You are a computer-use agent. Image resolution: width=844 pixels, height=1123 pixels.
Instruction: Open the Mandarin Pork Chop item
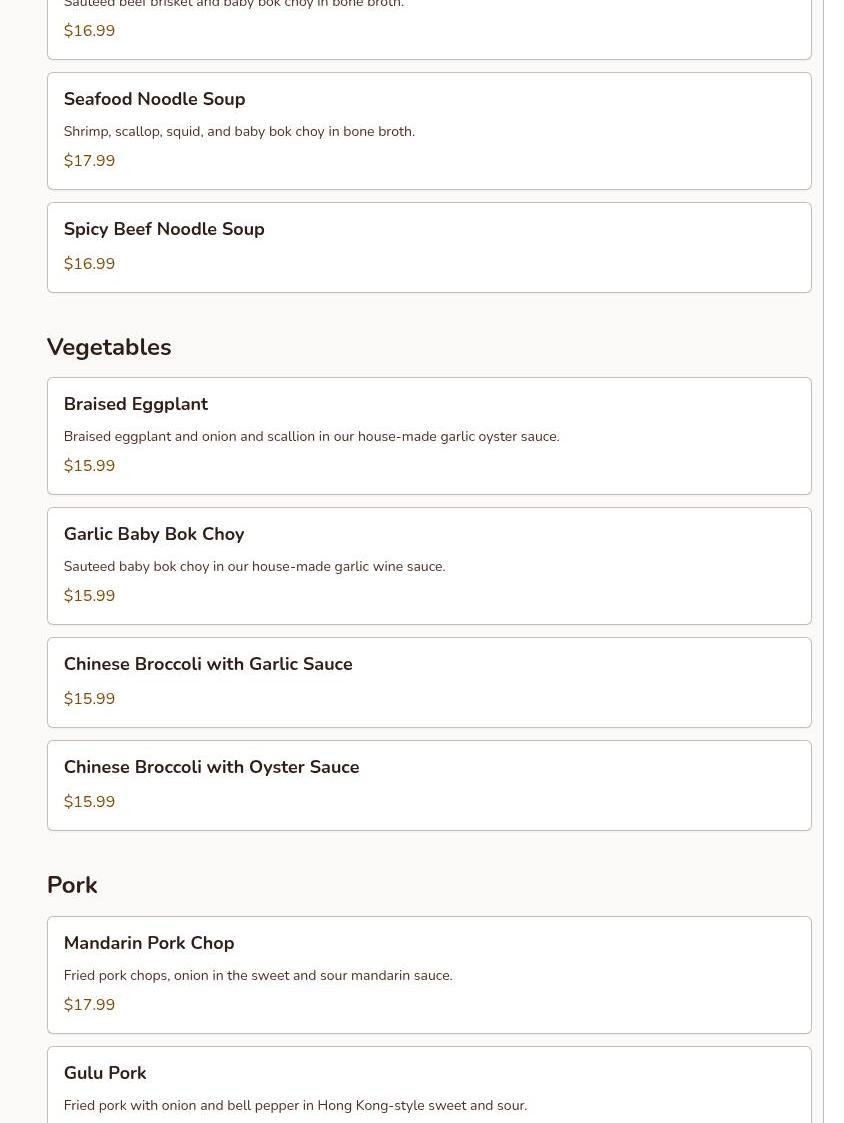pyautogui.click(x=149, y=943)
